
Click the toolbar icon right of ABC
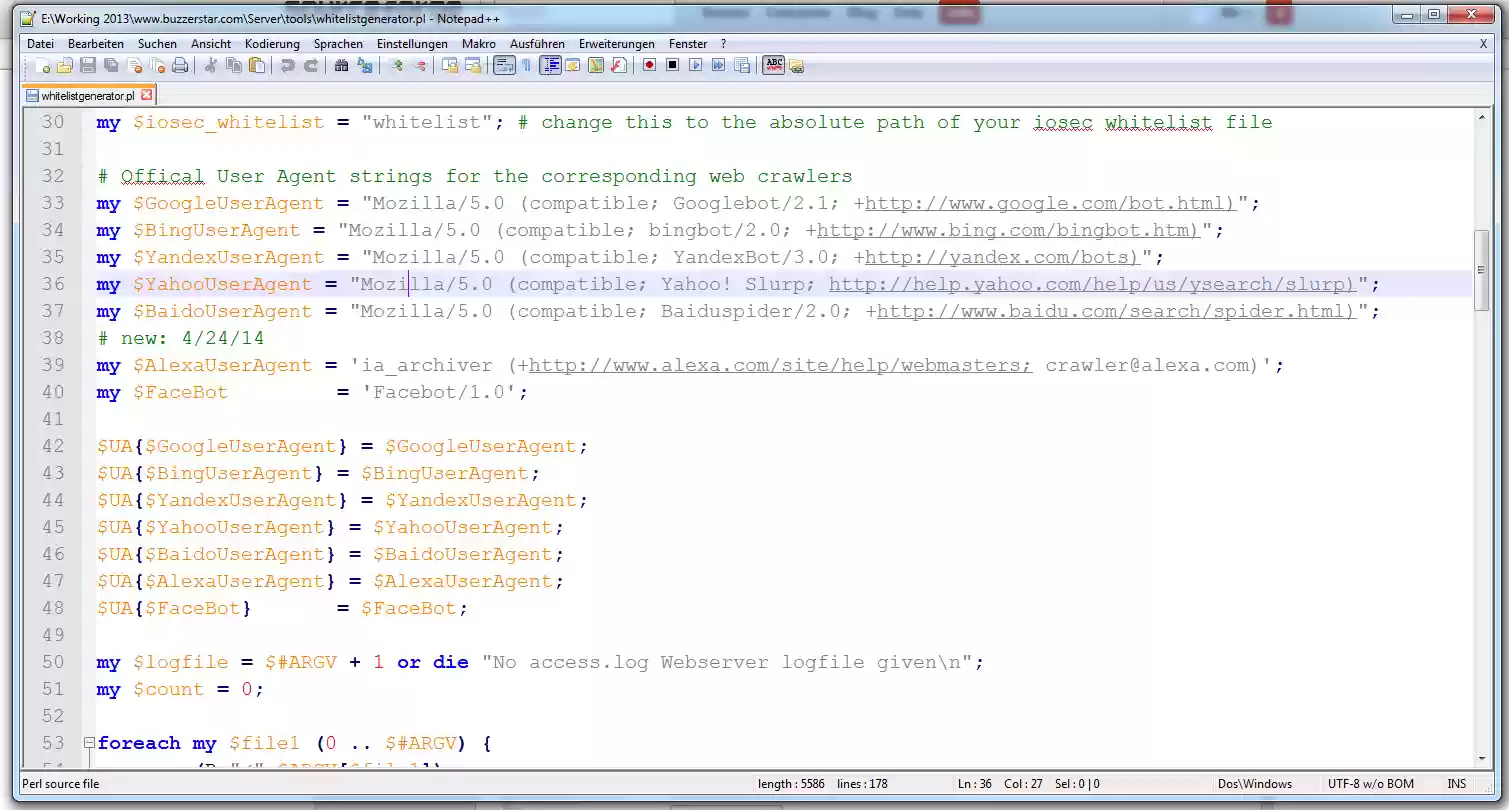[x=796, y=66]
